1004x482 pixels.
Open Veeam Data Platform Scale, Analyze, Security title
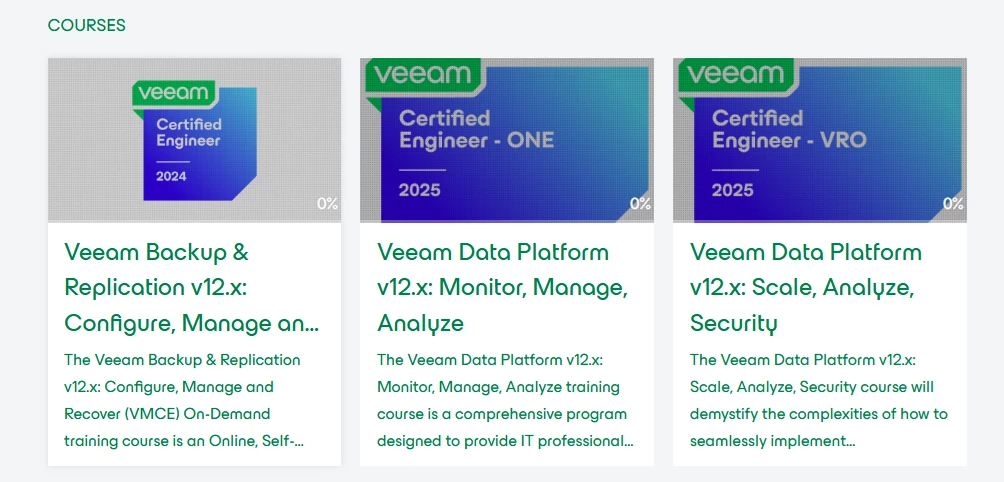(806, 287)
